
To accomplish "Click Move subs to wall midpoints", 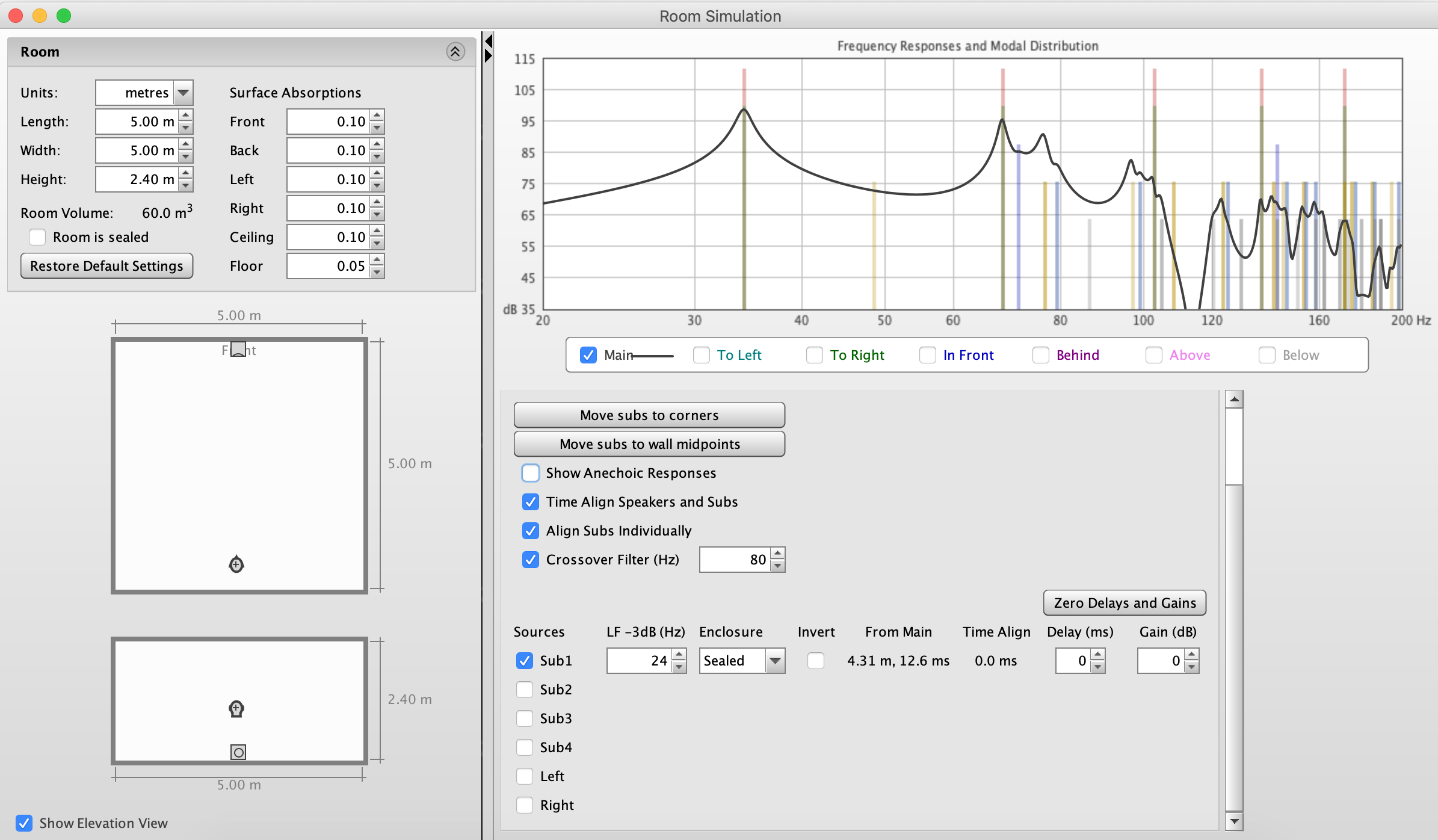I will [x=649, y=444].
